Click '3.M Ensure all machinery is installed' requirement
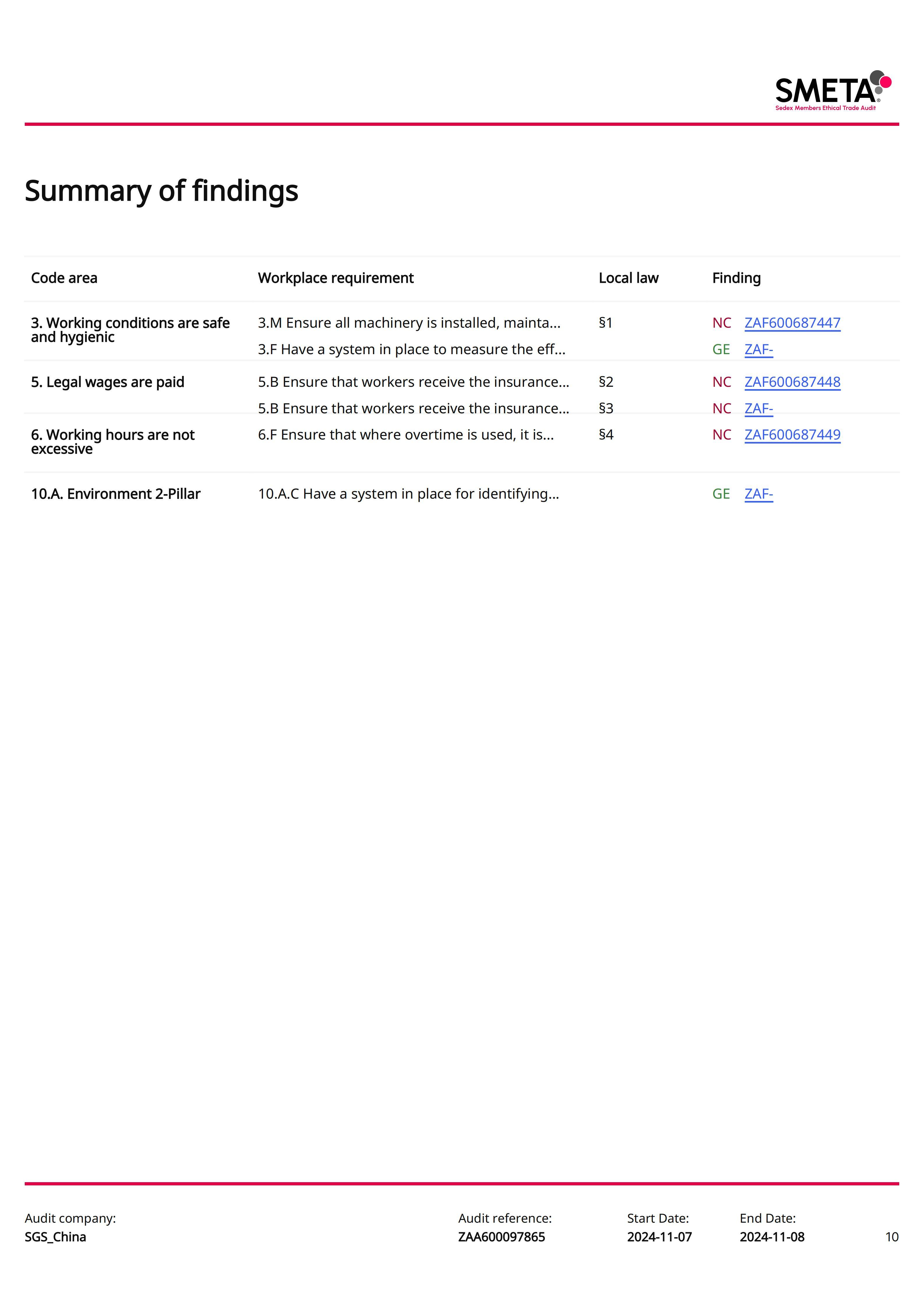 (409, 323)
